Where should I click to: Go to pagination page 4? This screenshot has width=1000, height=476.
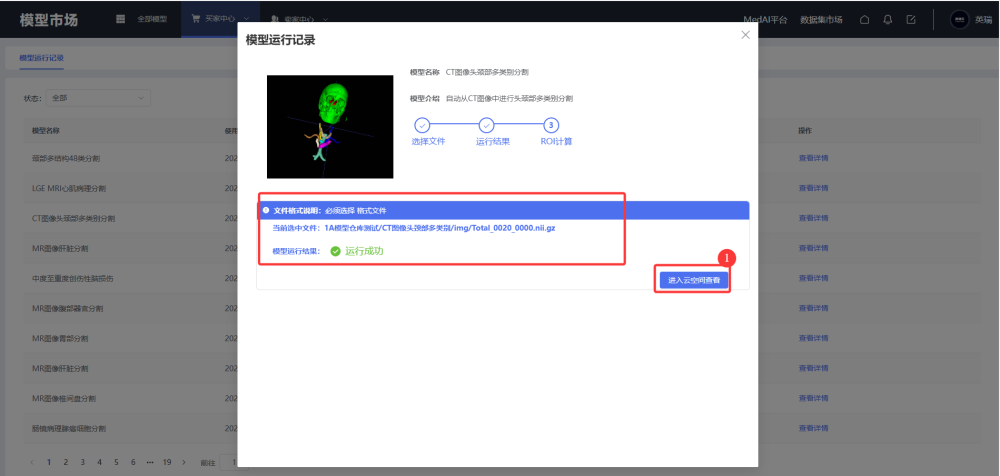pyautogui.click(x=99, y=462)
